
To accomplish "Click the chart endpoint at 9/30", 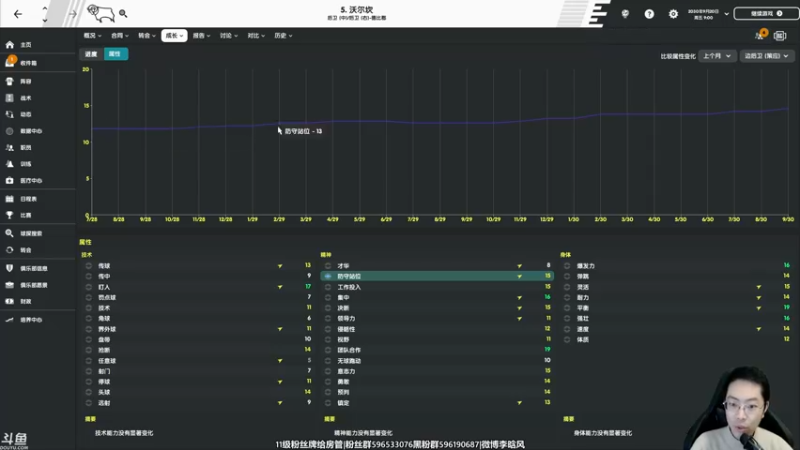I will 788,108.
